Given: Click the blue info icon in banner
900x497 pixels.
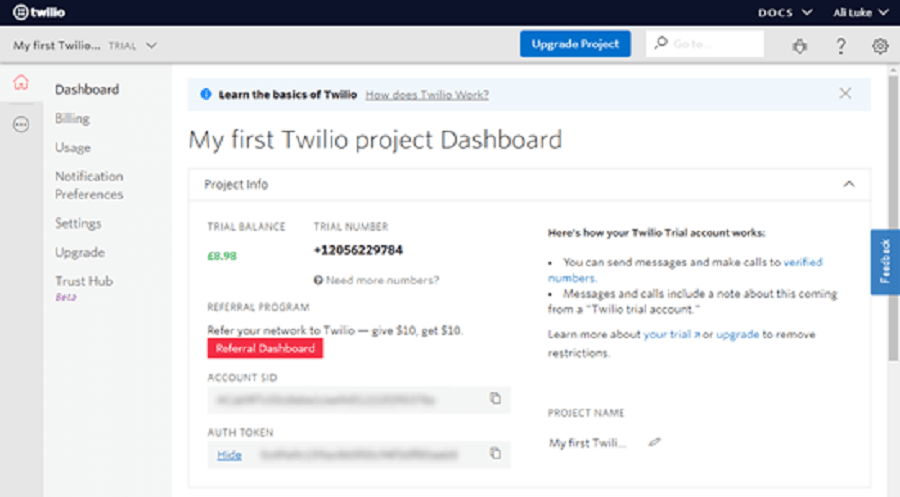Looking at the screenshot, I should tap(205, 94).
